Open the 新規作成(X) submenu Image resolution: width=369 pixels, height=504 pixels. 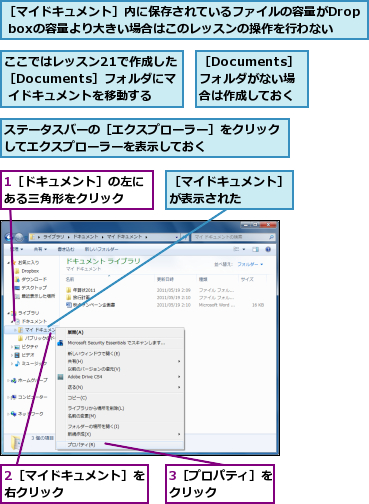tap(120, 434)
